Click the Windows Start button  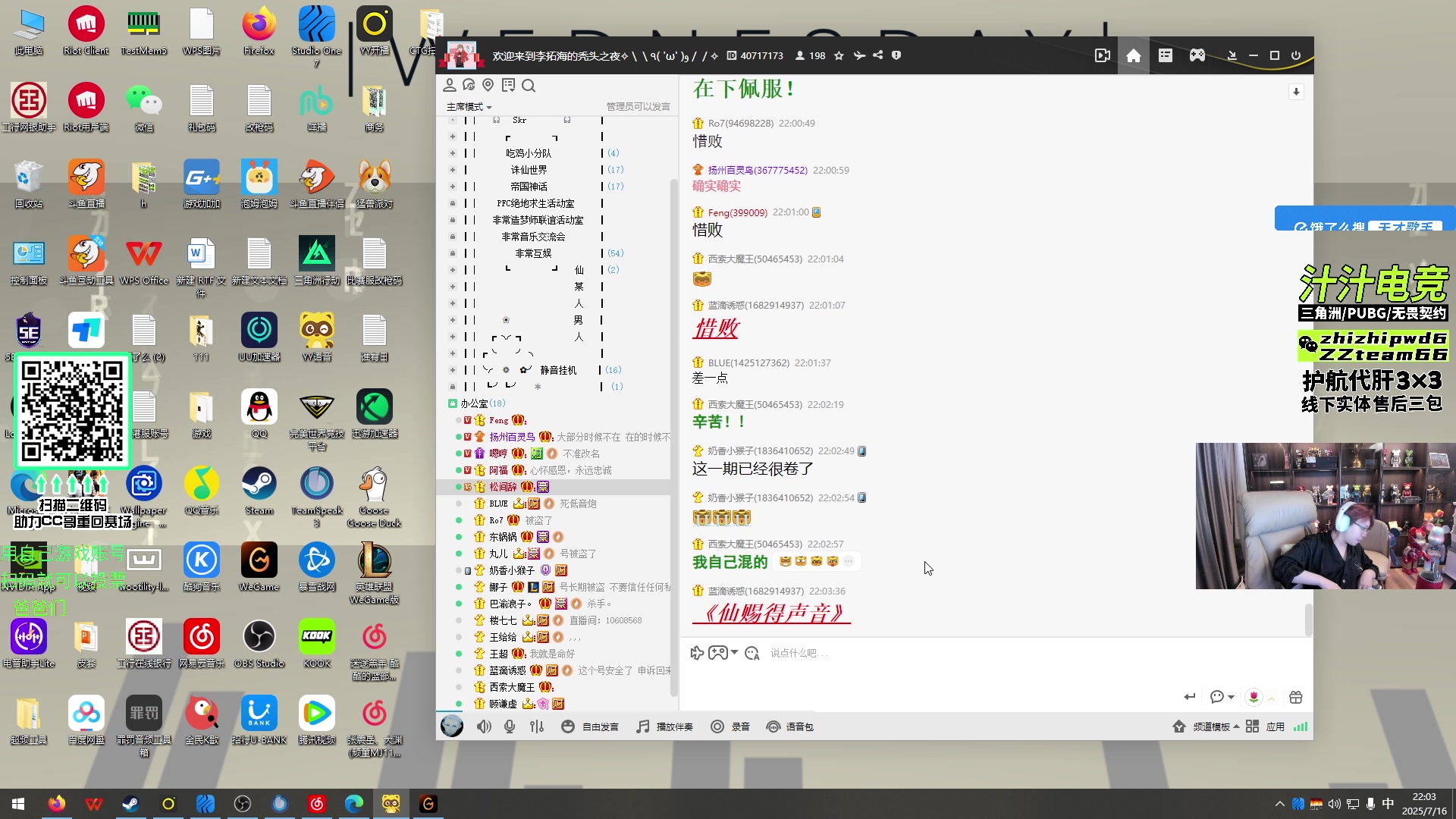pyautogui.click(x=18, y=804)
